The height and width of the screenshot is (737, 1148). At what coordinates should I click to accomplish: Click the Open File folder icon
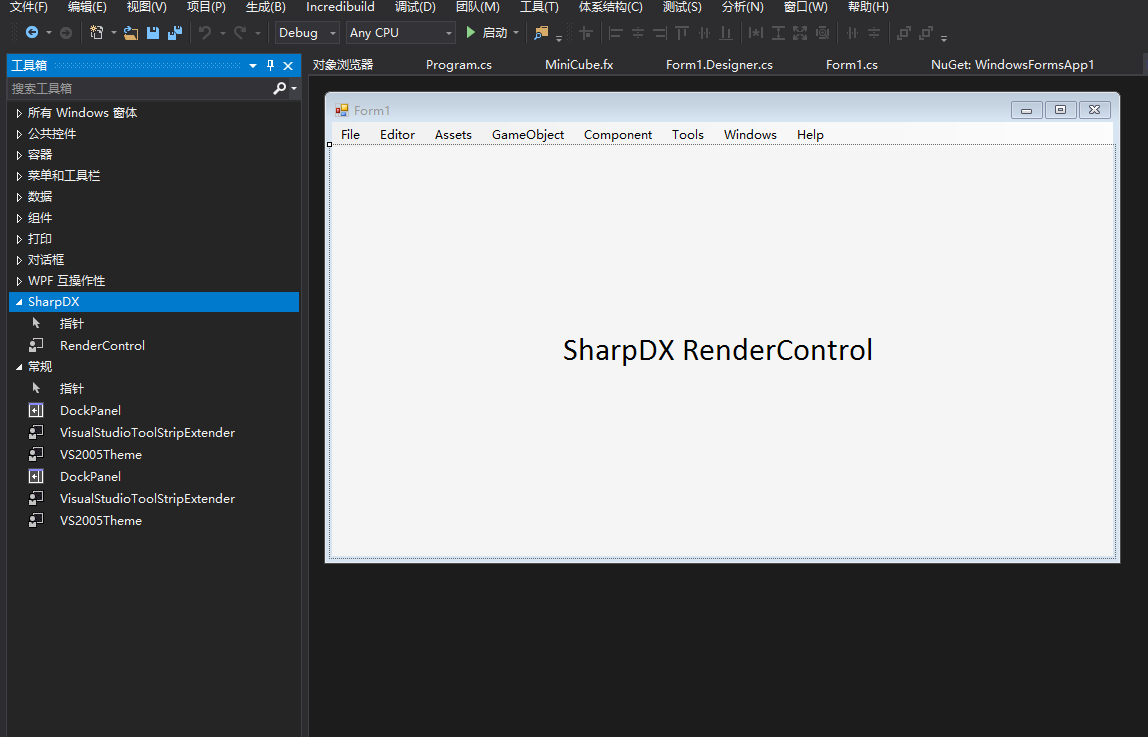pos(131,32)
